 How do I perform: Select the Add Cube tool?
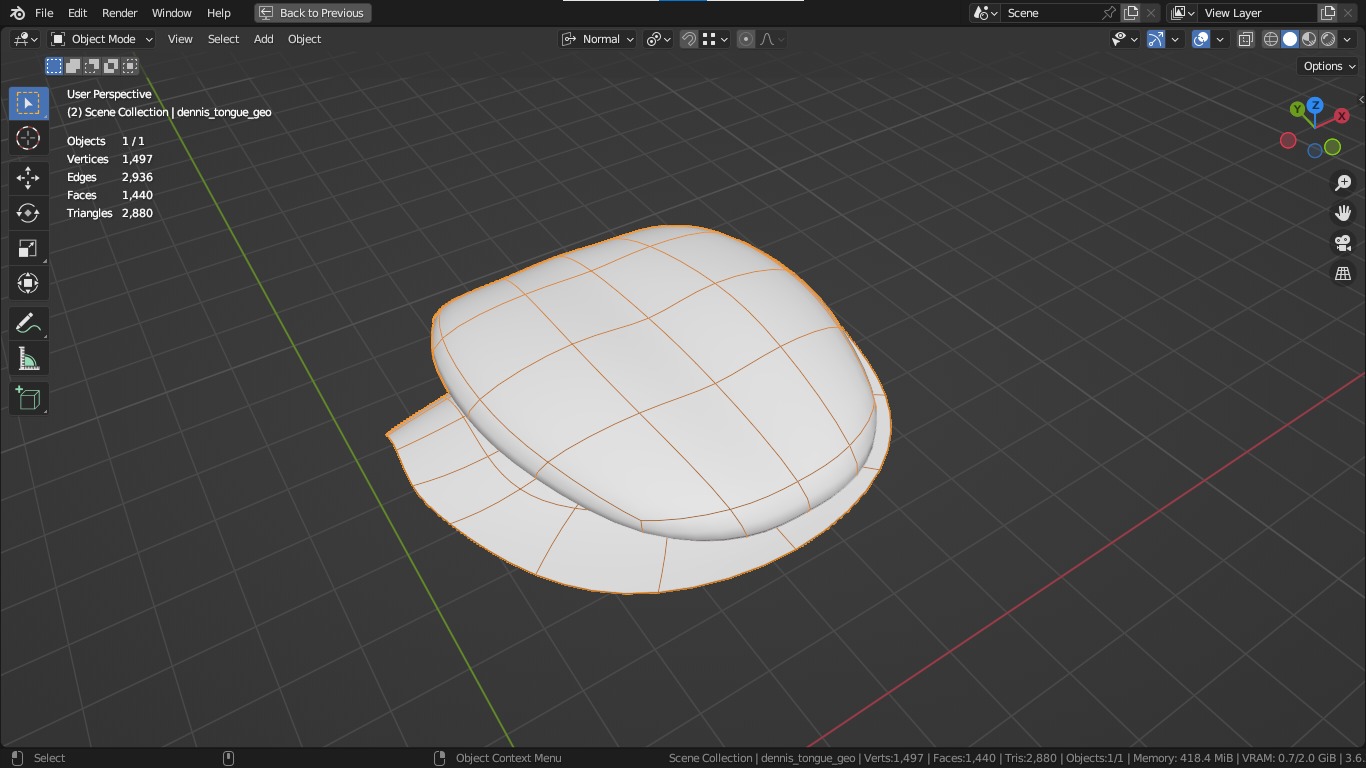point(28,399)
